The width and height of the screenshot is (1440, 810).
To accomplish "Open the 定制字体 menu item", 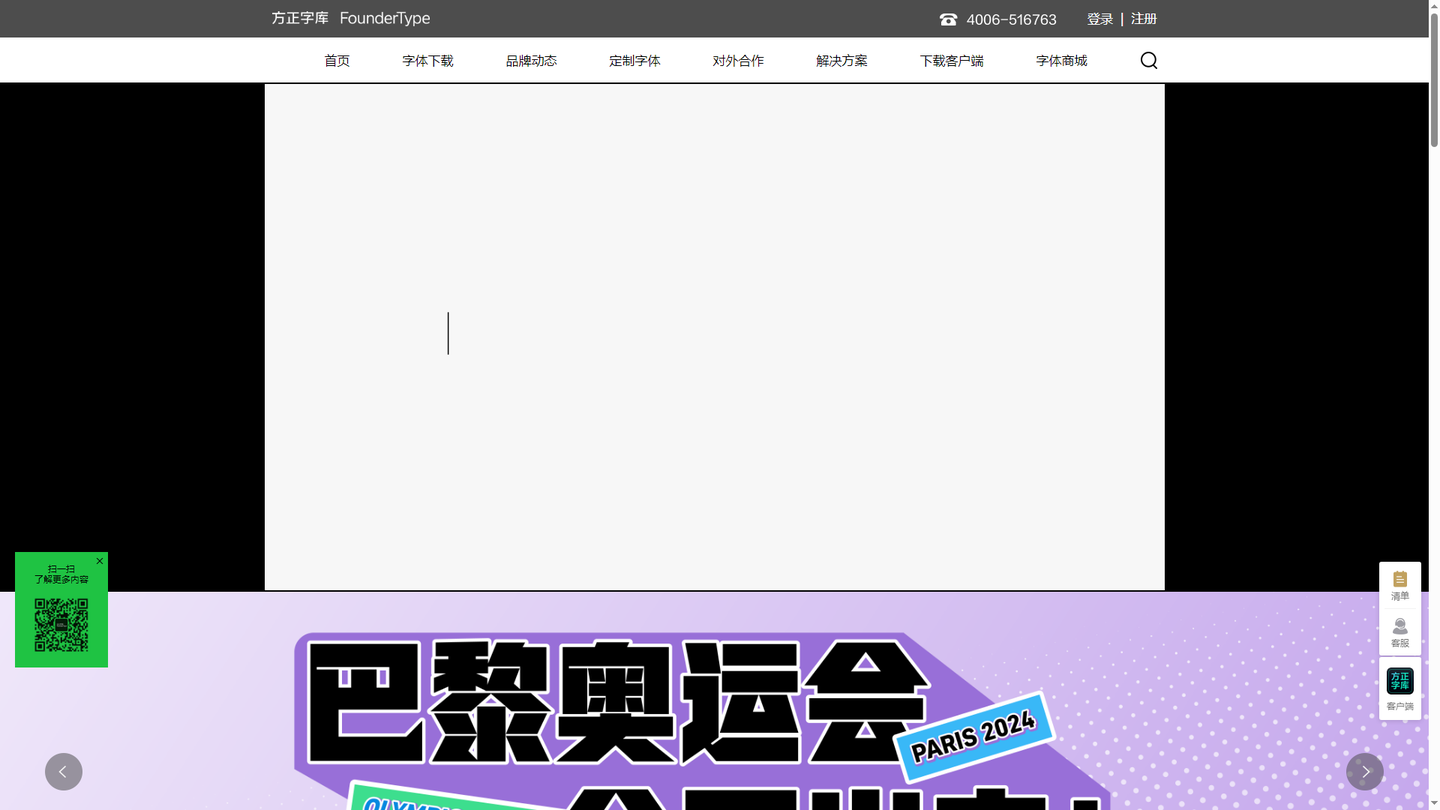I will 635,61.
